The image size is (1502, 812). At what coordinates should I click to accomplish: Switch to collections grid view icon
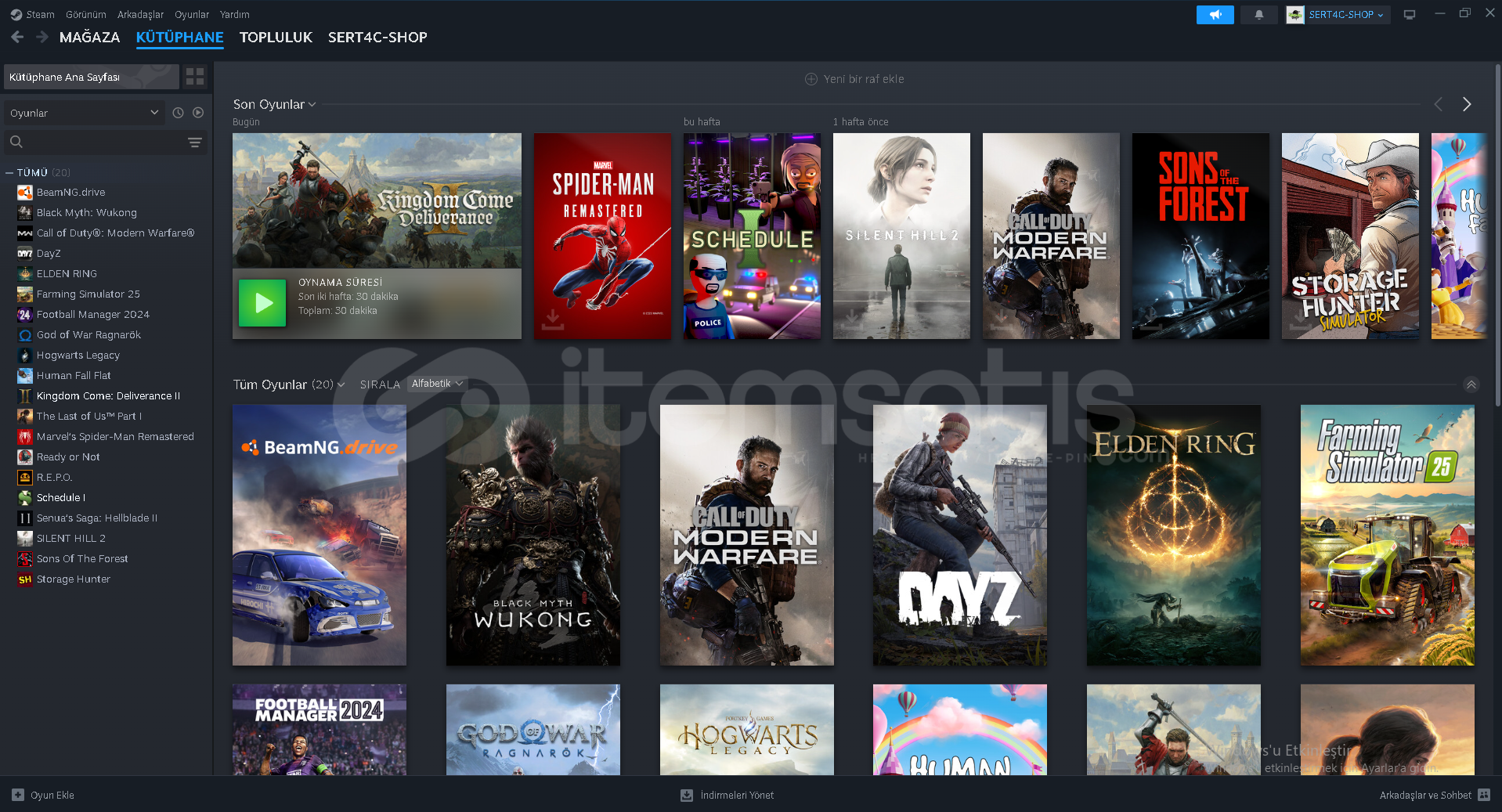pyautogui.click(x=195, y=77)
